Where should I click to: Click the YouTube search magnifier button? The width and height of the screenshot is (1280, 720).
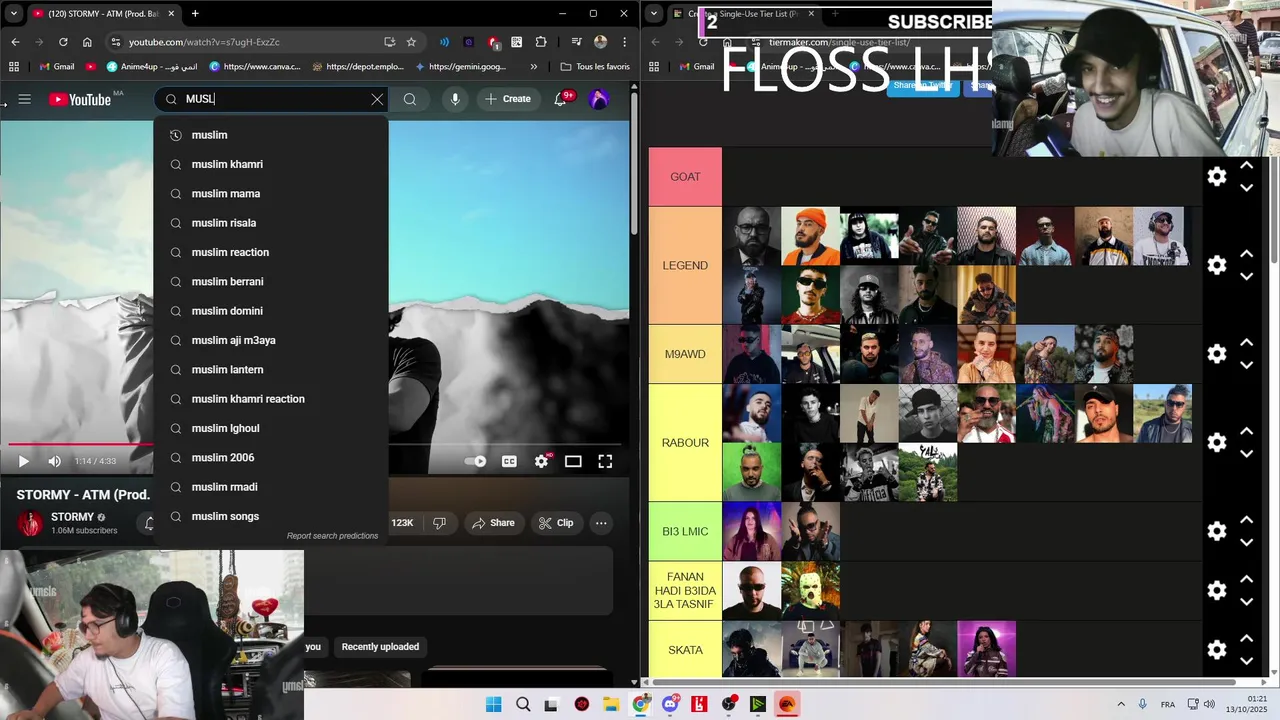pyautogui.click(x=410, y=99)
